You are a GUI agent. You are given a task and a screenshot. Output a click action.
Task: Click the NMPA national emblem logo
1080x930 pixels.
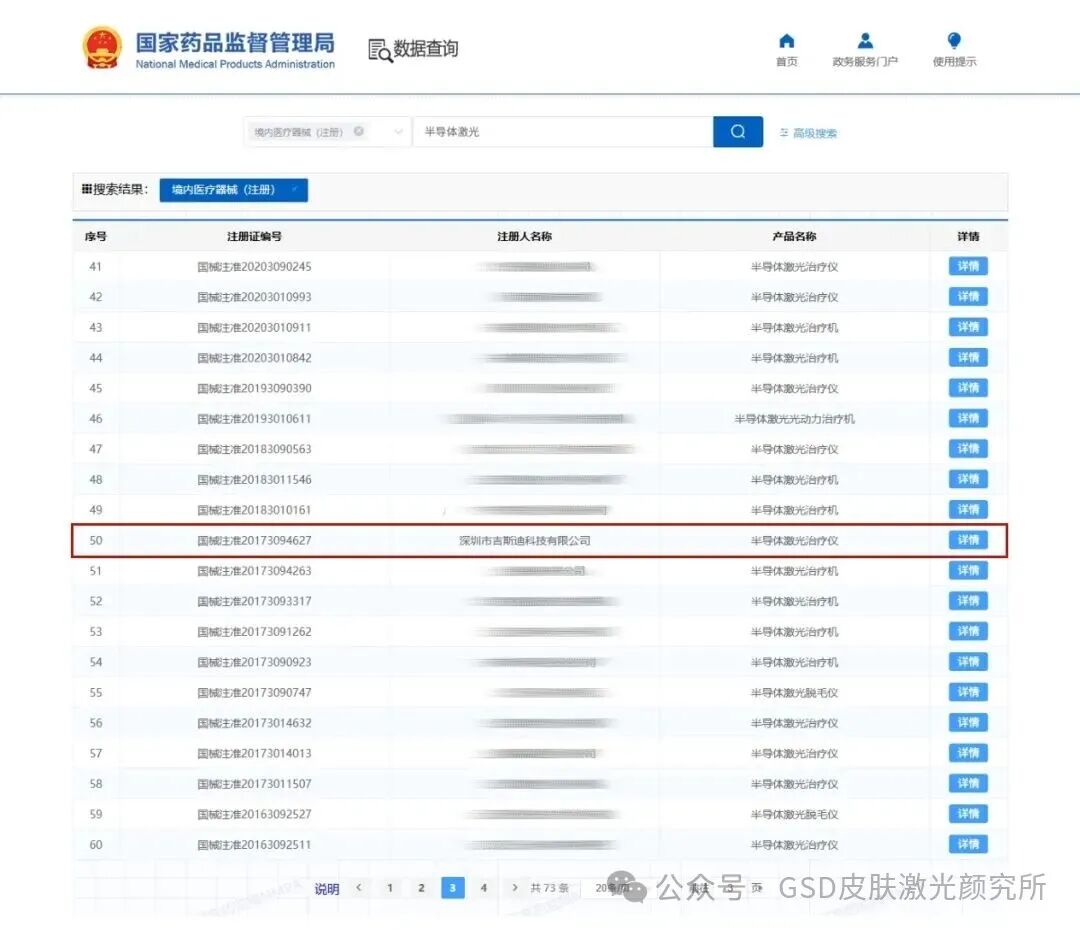coord(101,45)
